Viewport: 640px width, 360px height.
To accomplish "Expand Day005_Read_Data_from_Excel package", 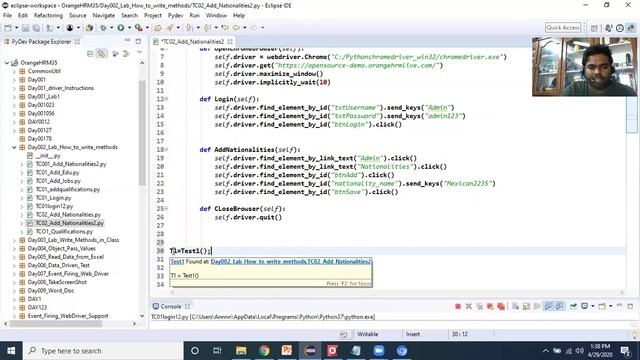I will (x=14, y=257).
